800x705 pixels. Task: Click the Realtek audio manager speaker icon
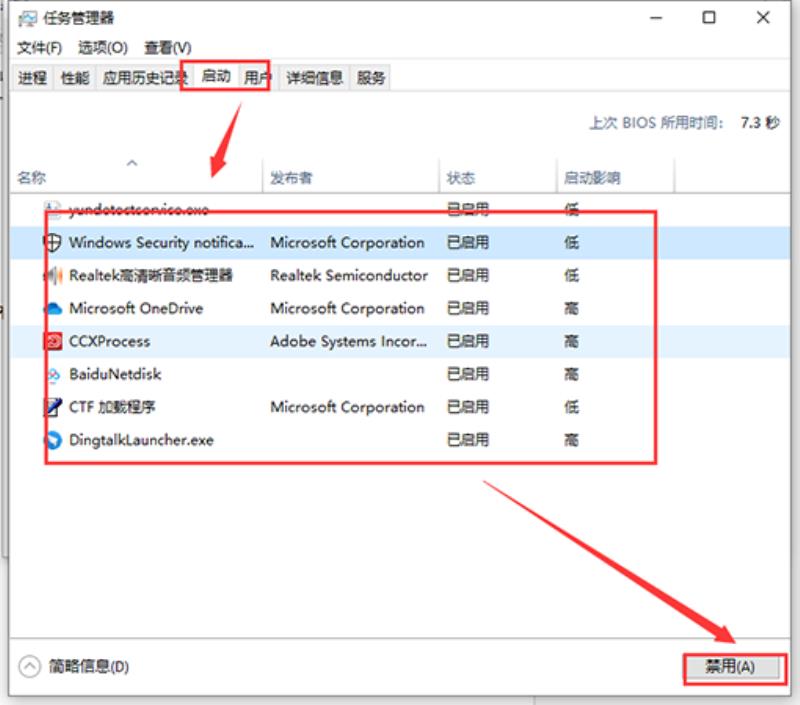53,275
